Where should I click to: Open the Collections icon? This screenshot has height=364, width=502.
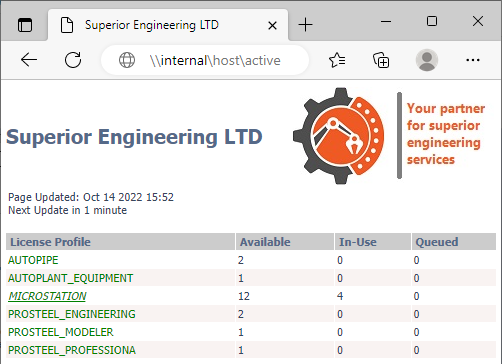click(x=381, y=60)
